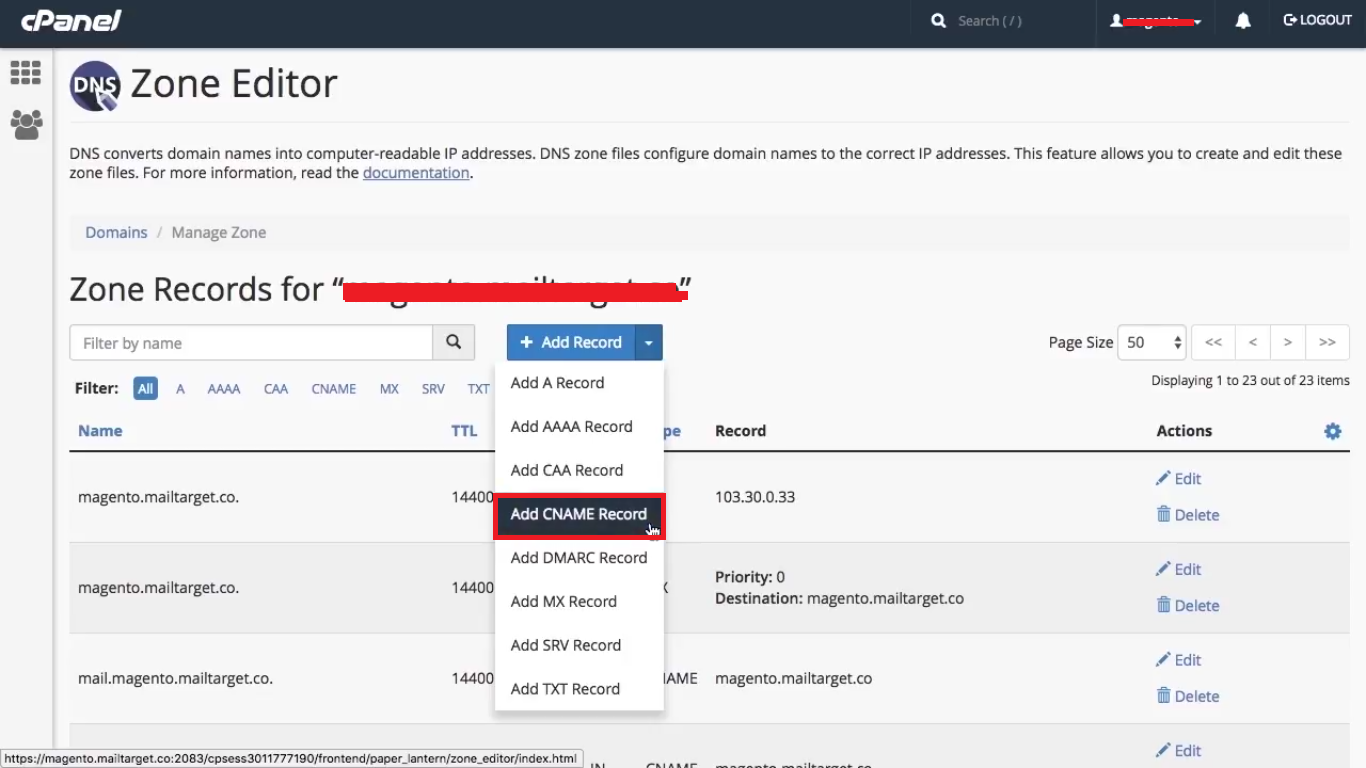1366x768 pixels.
Task: Filter records by MX type
Action: [389, 389]
